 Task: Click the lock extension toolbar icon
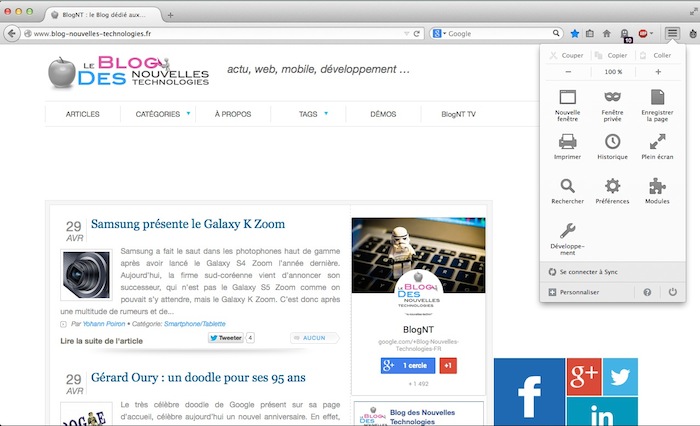(x=625, y=34)
